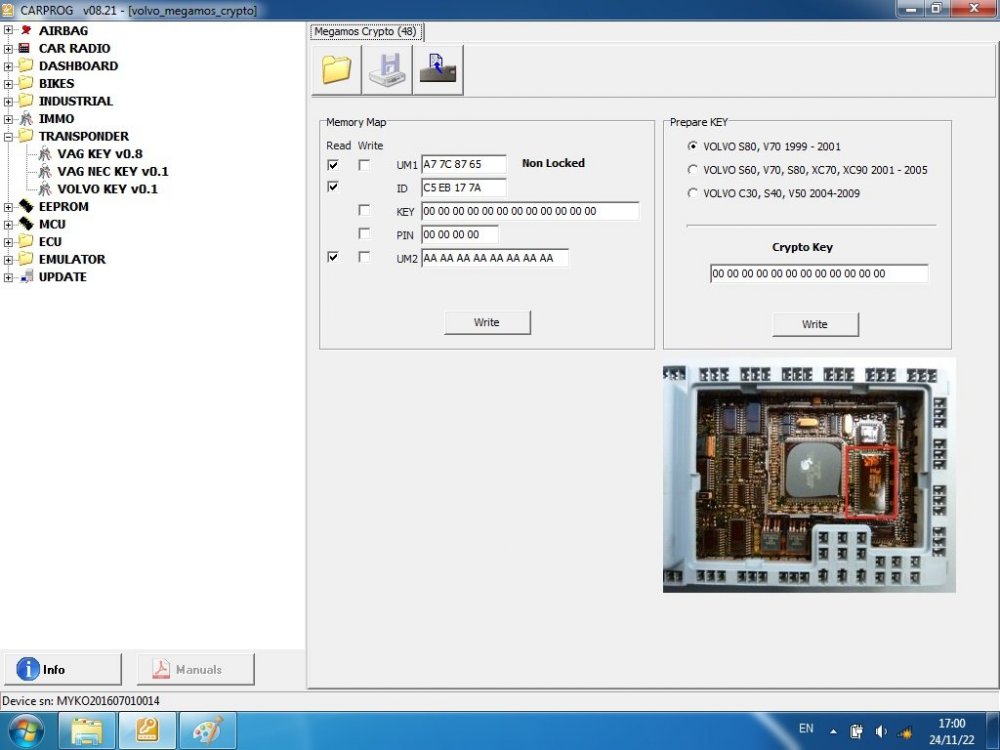
Task: Click the BIKES folder icon
Action: [26, 83]
